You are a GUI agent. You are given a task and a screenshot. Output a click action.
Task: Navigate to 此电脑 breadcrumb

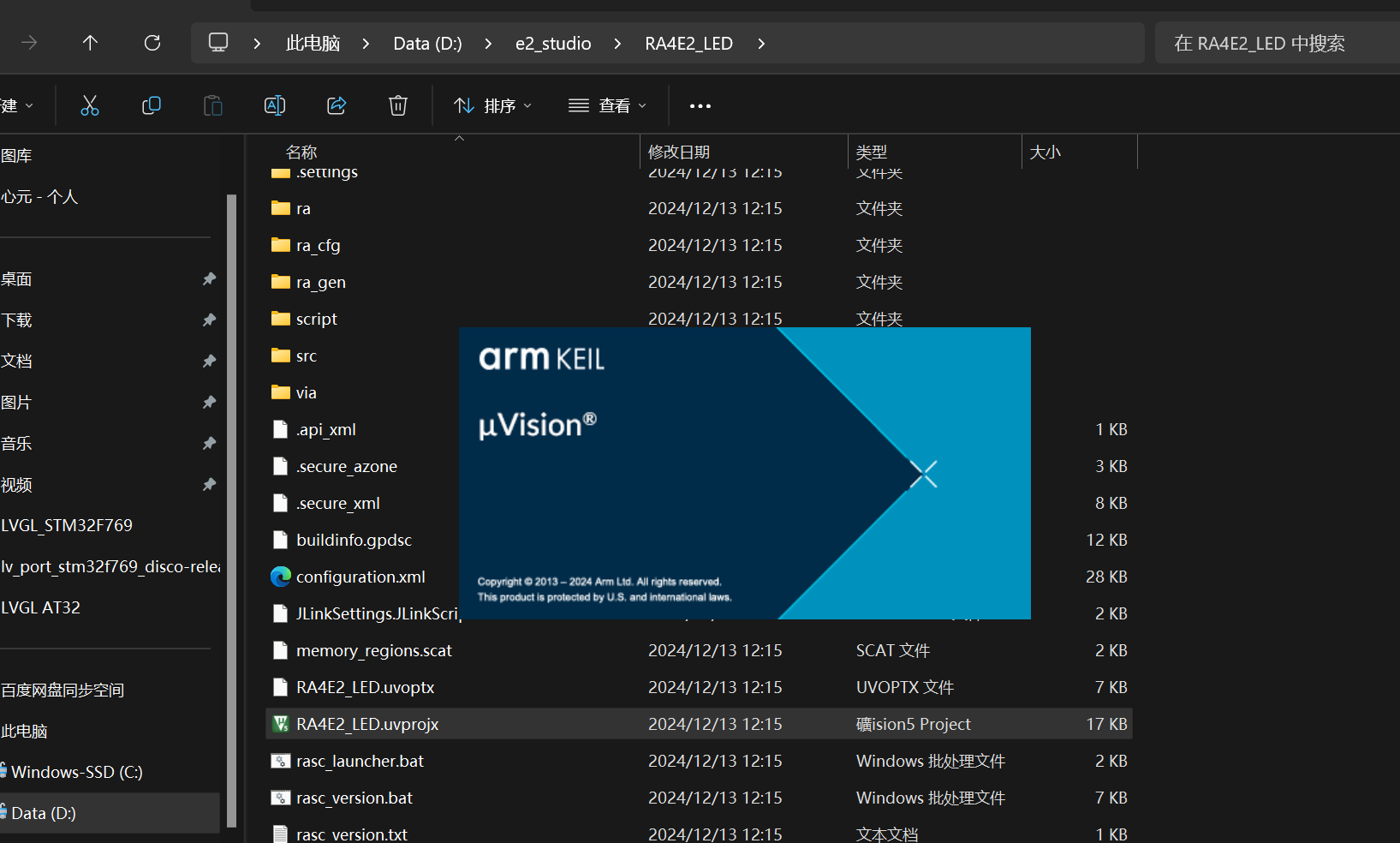[x=313, y=43]
